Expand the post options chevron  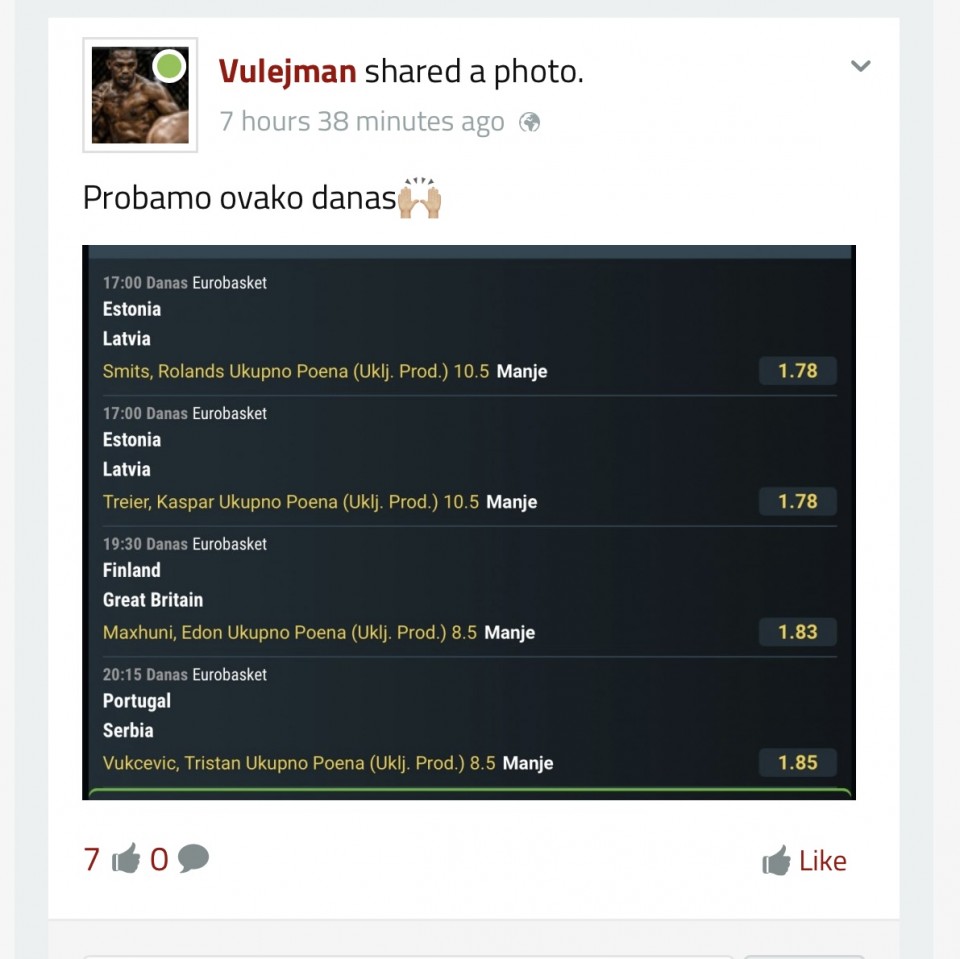point(860,66)
